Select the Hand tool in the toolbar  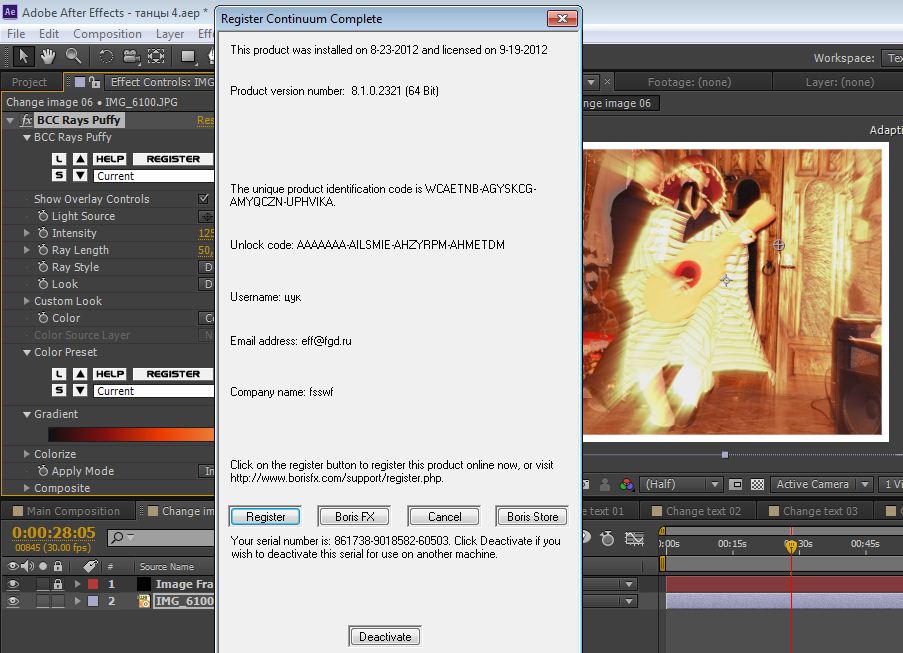48,57
